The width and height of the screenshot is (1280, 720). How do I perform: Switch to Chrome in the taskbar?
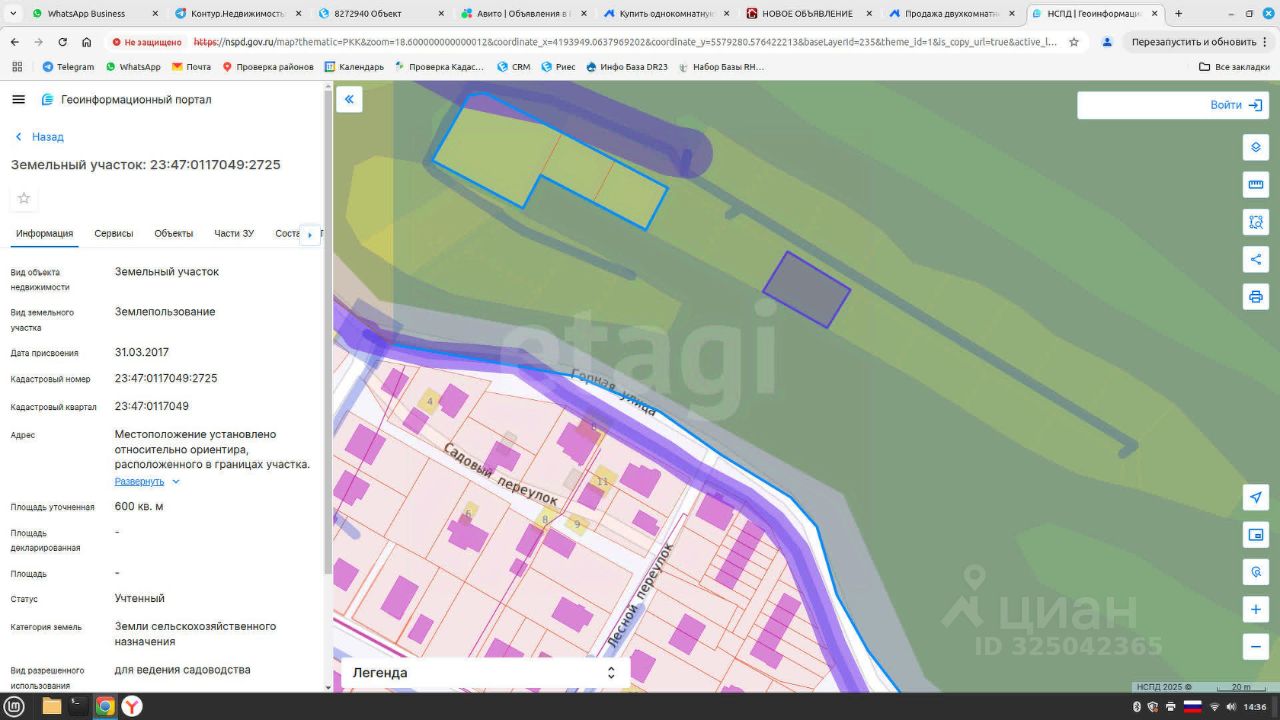pos(104,706)
